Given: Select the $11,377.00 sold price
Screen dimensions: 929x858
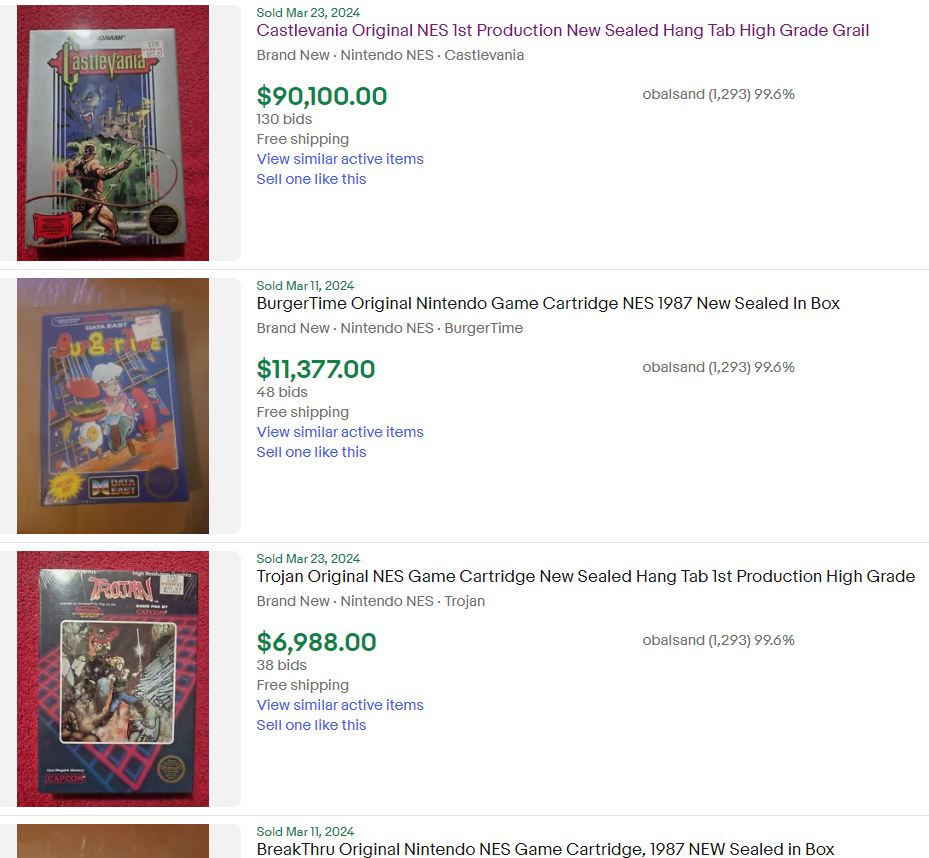Looking at the screenshot, I should (x=315, y=370).
